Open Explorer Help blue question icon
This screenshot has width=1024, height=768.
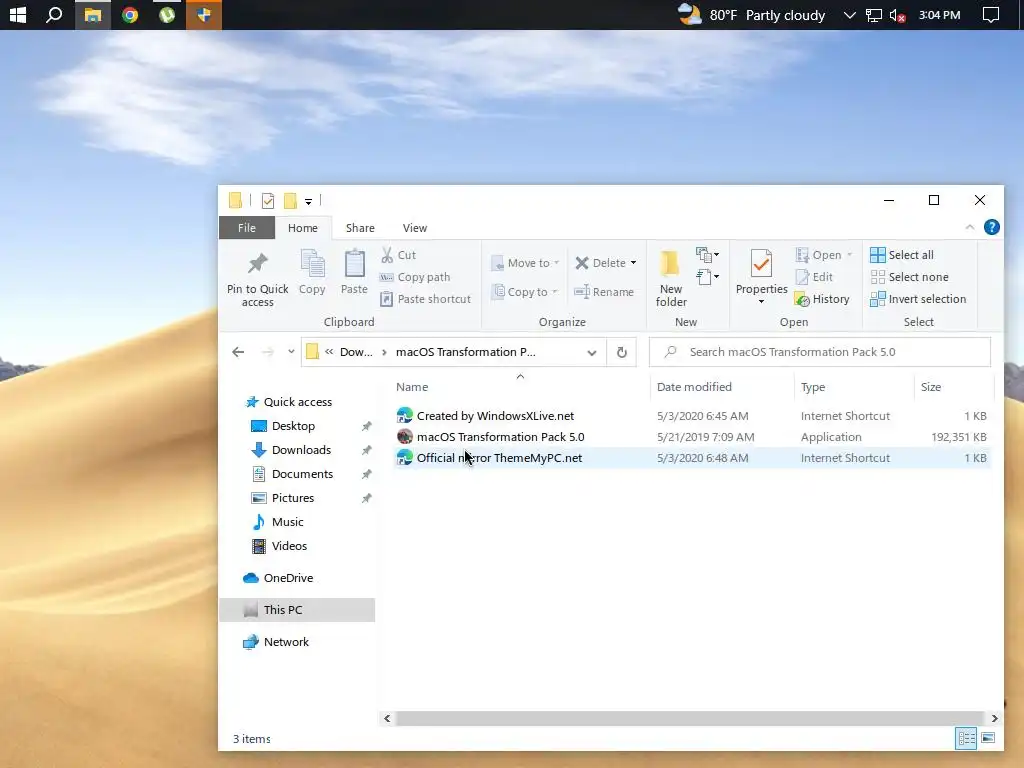pos(991,227)
